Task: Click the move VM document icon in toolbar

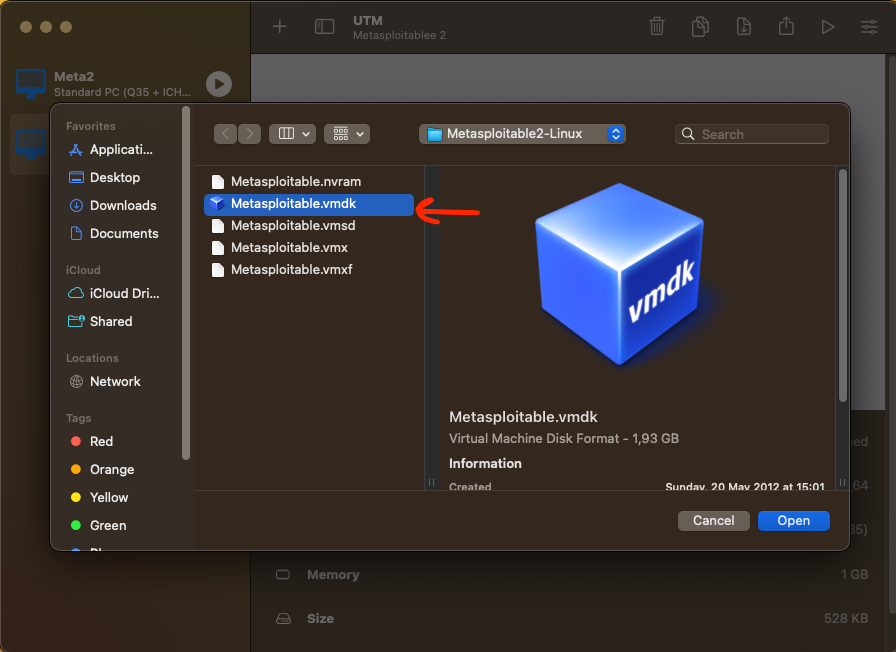Action: pos(743,26)
